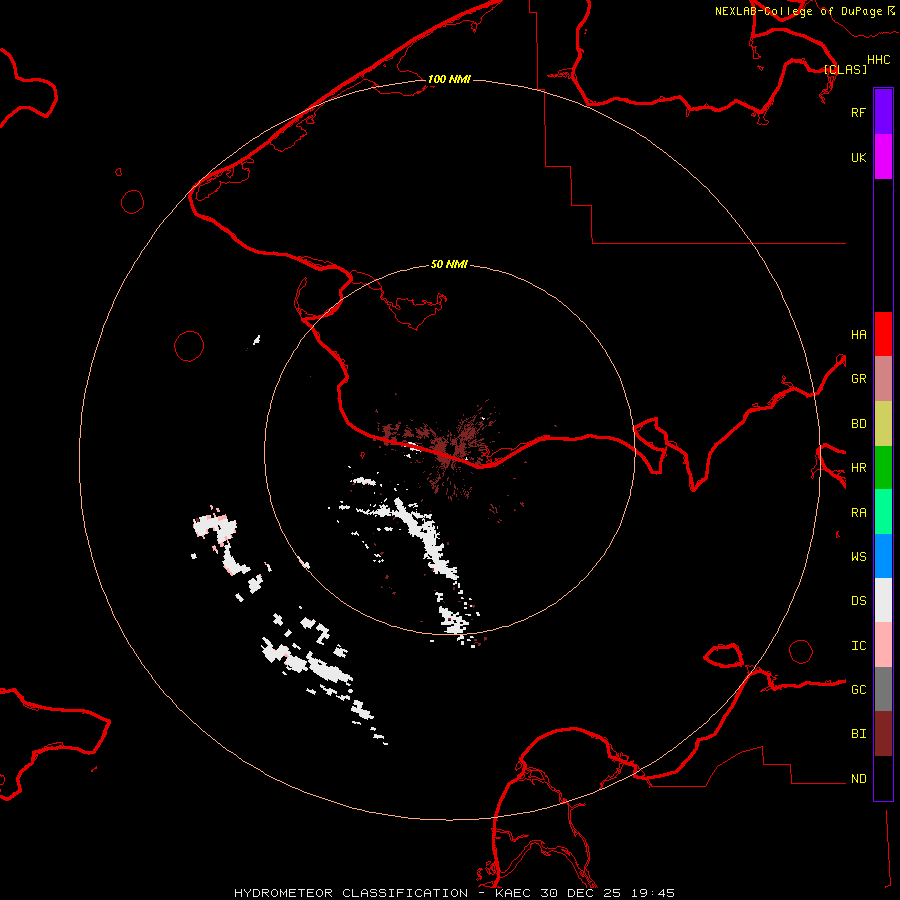Click the WS blue legend swatch

[883, 556]
